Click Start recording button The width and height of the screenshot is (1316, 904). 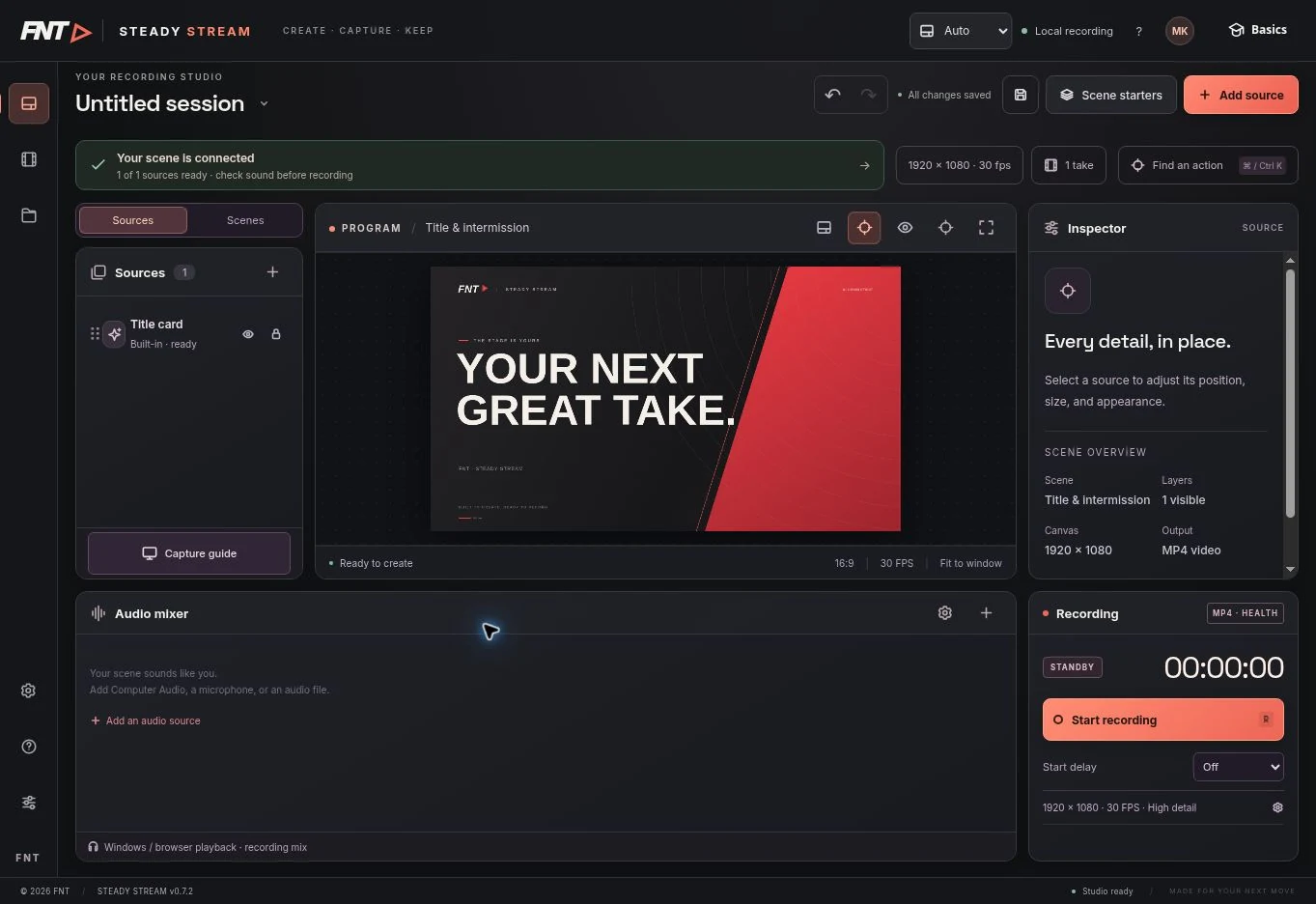(x=1163, y=720)
